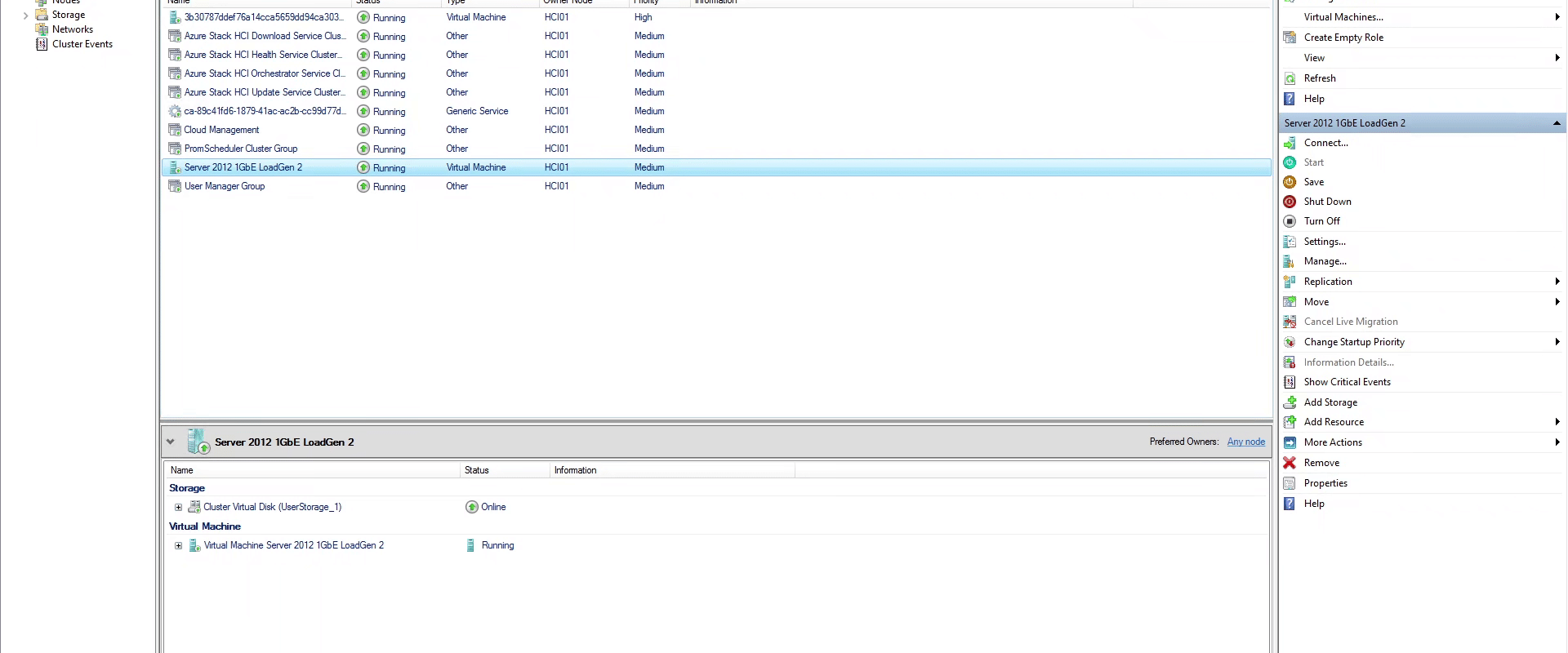
Task: Choose Turn Off action
Action: coord(1321,221)
